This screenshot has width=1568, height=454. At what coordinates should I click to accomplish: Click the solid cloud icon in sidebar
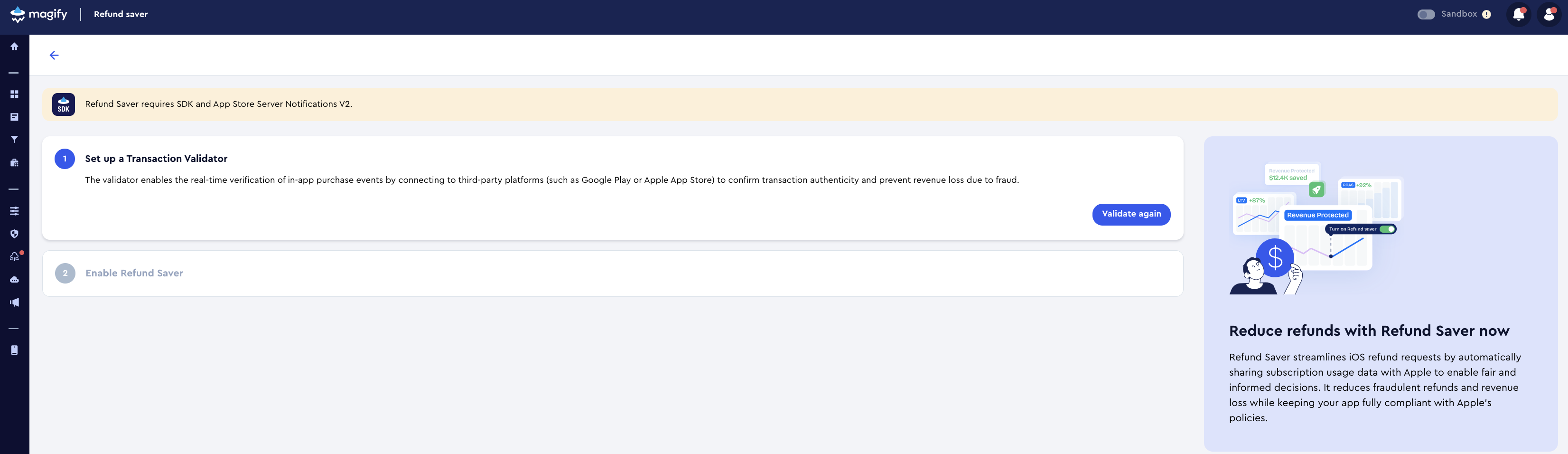(14, 280)
